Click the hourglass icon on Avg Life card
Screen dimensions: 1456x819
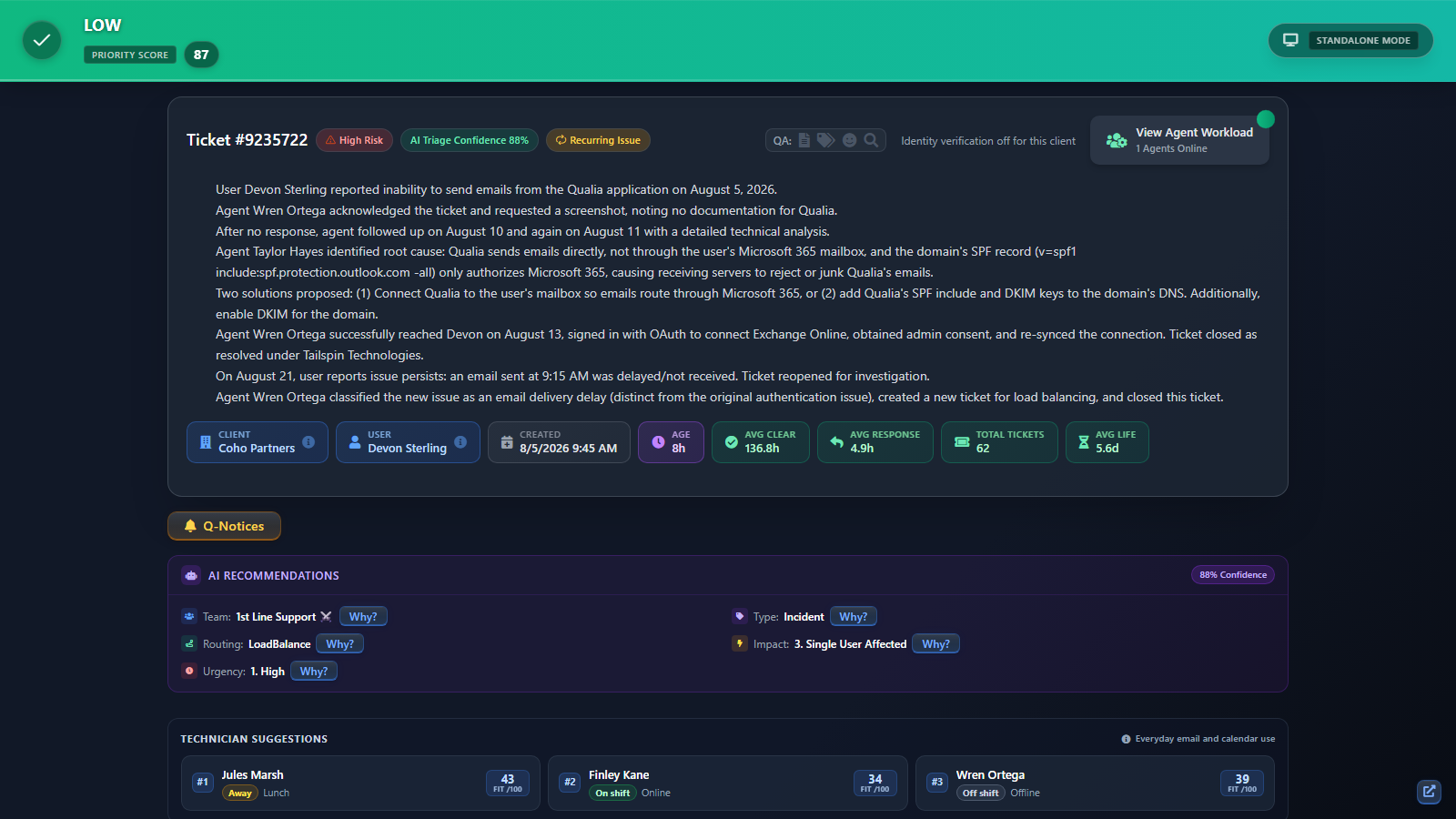tap(1083, 442)
